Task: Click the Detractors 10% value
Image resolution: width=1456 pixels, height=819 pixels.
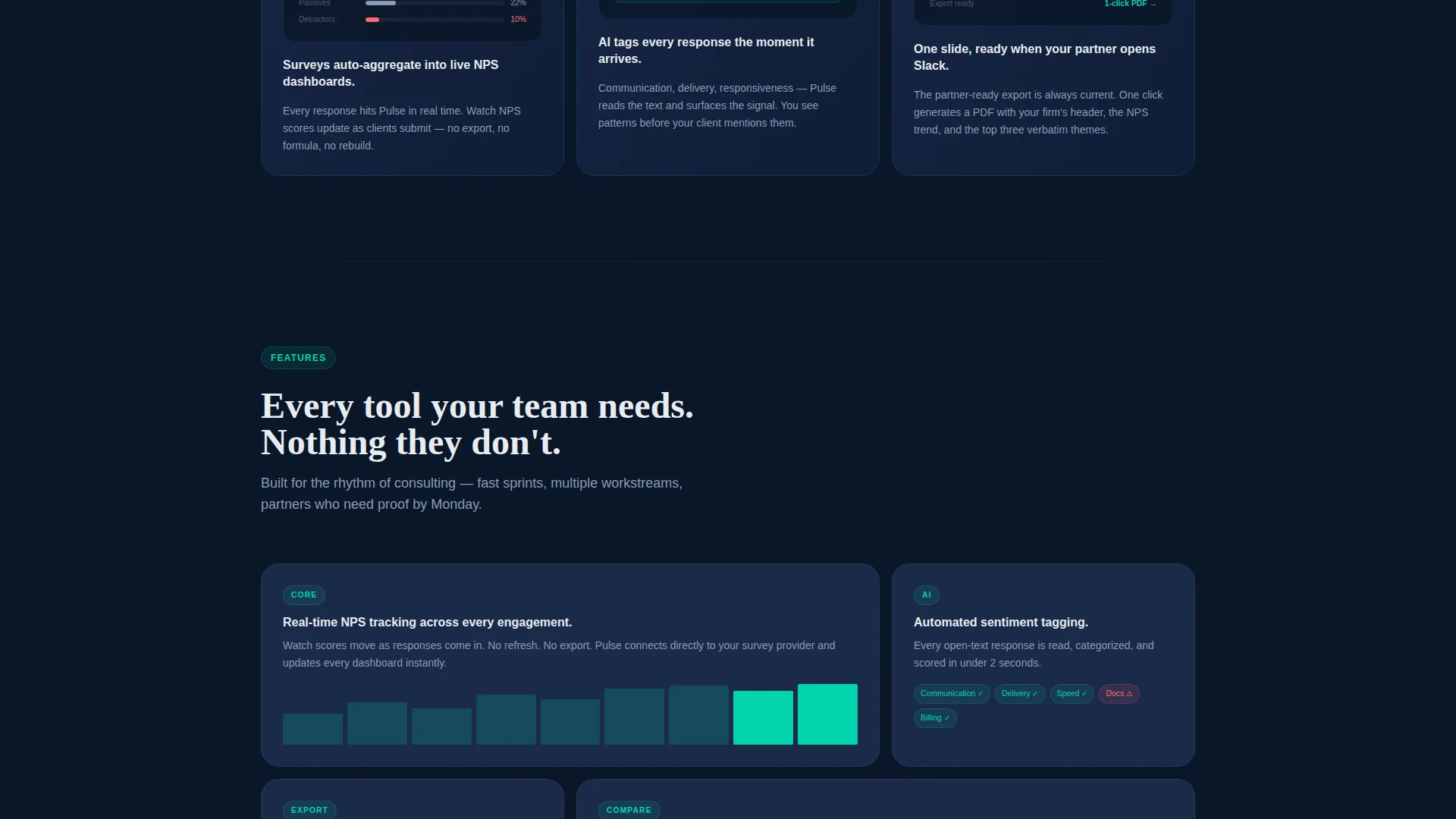Action: 519,20
